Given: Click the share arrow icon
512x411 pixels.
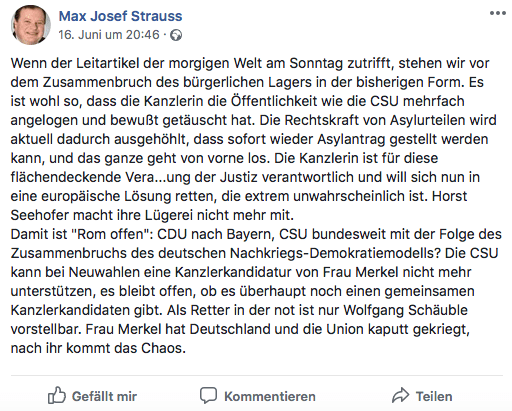Looking at the screenshot, I should (400, 395).
